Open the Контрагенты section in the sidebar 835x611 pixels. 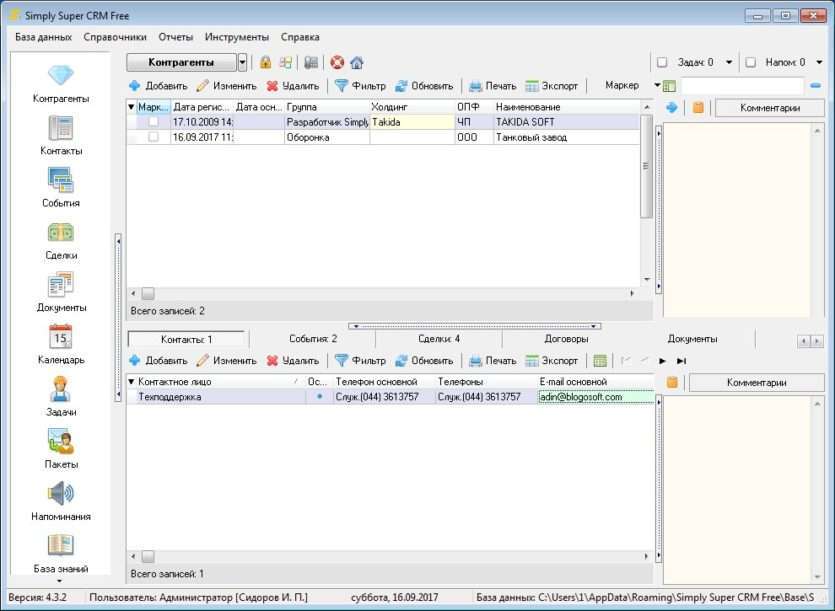coord(61,83)
